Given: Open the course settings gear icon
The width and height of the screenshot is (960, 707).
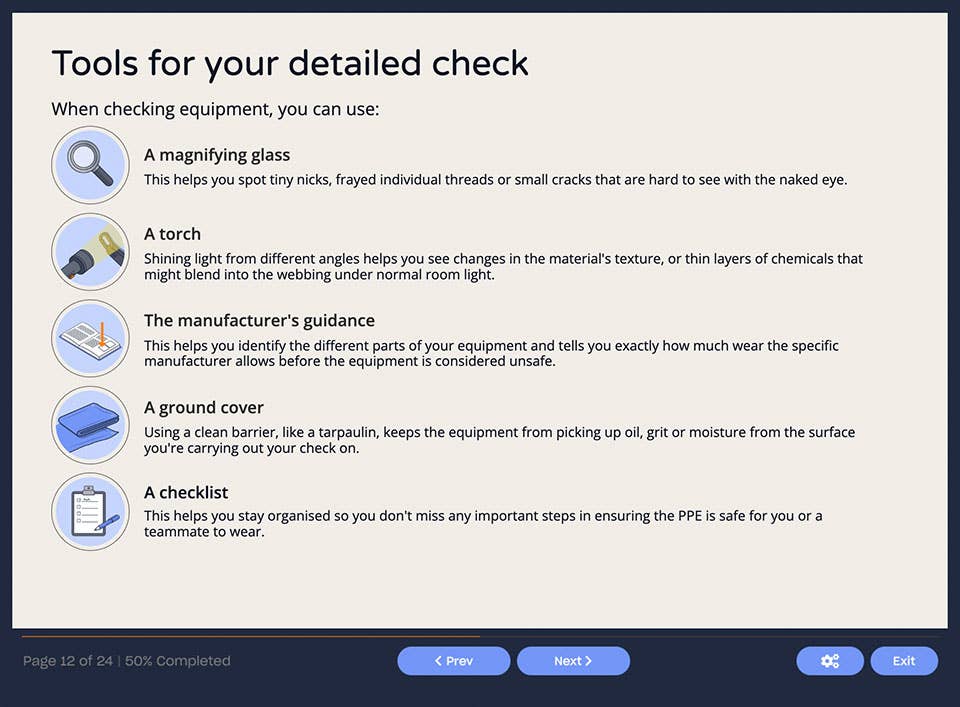Looking at the screenshot, I should (830, 661).
